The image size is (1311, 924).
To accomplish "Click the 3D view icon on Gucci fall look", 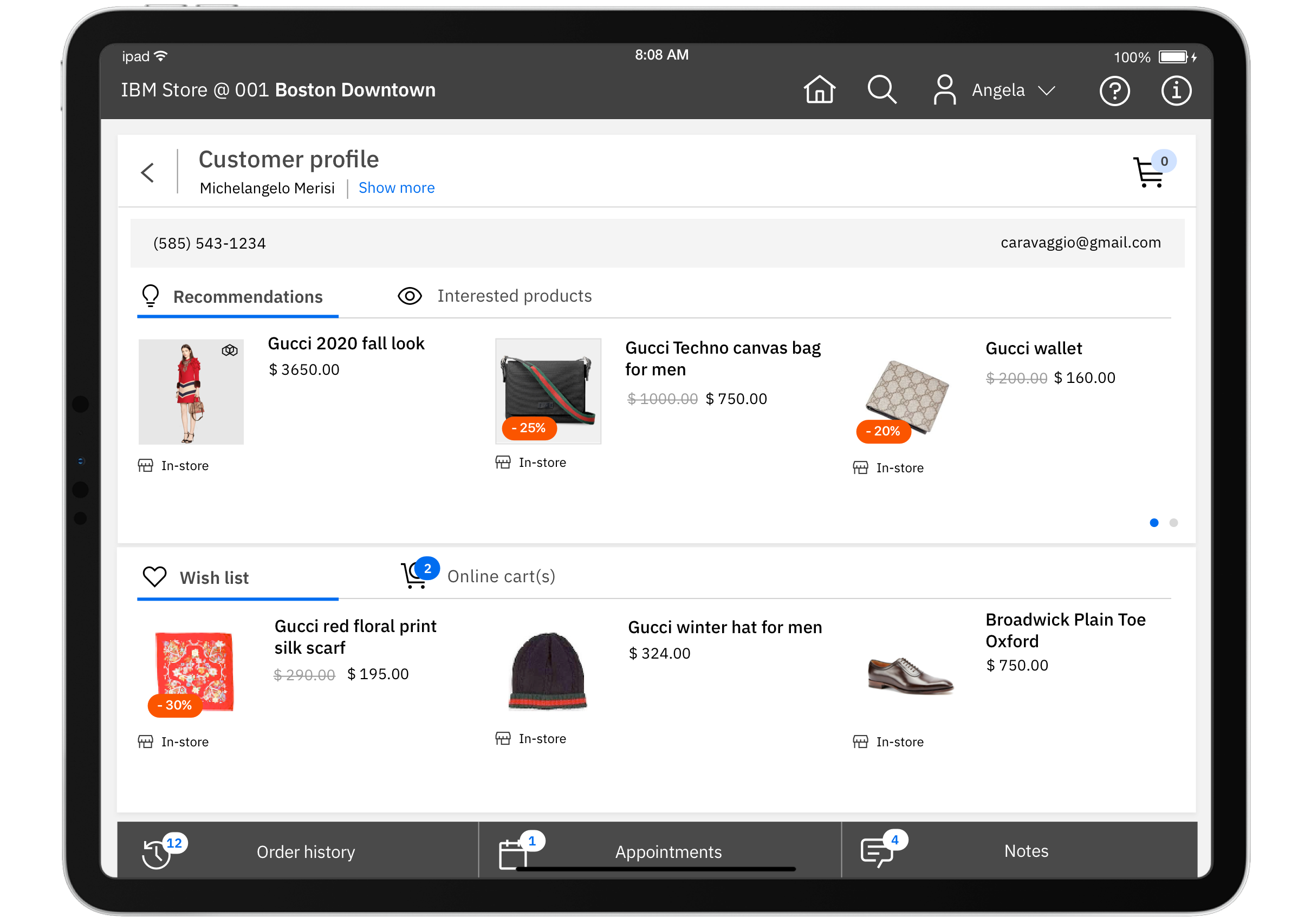I will (230, 350).
